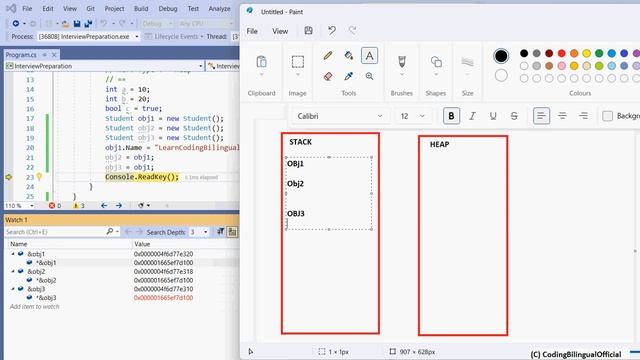The image size is (640, 360).
Task: Toggle pin on Program.cs tab
Action: [44, 54]
